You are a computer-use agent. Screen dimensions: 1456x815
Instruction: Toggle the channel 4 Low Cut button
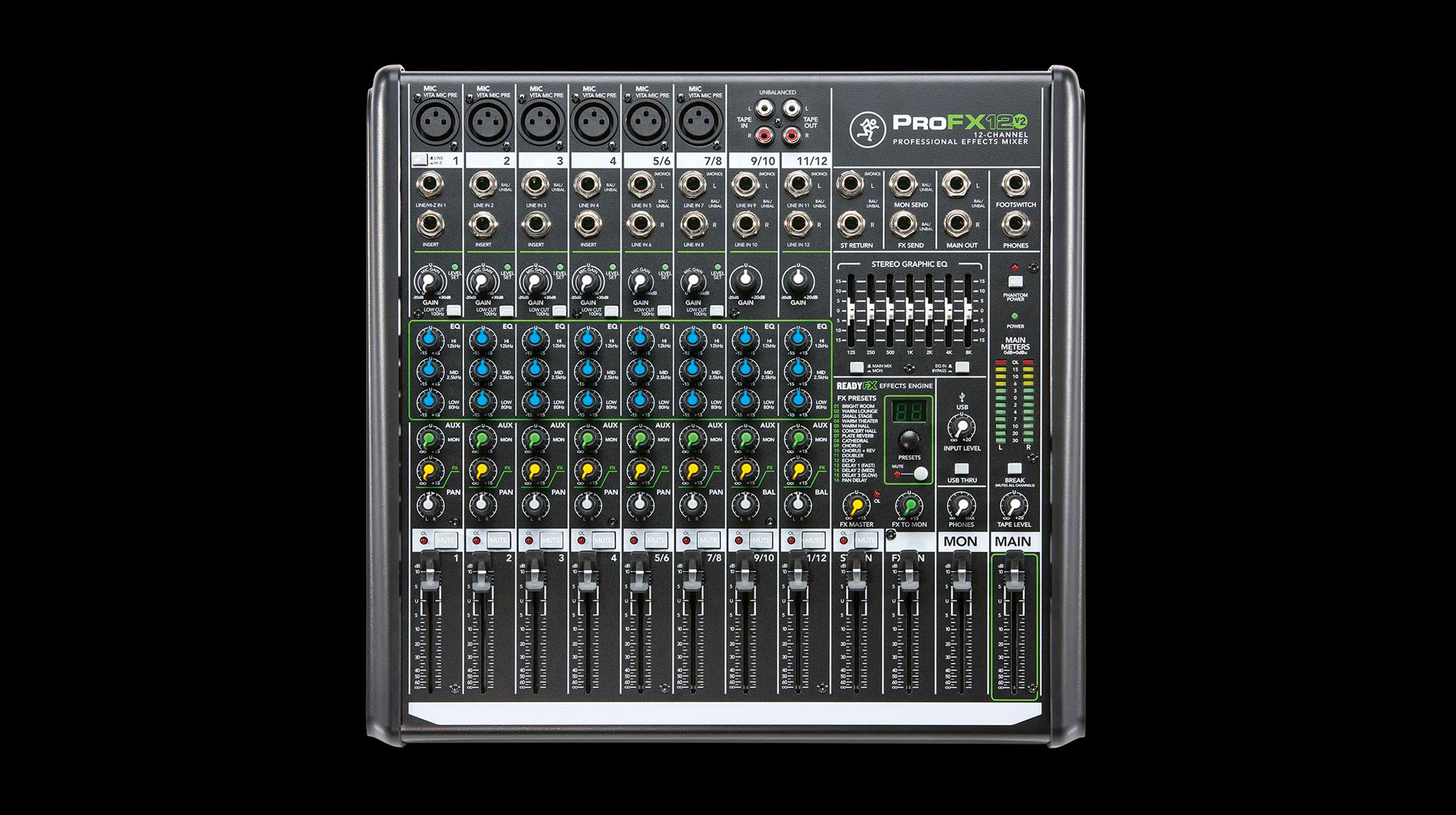tap(611, 311)
